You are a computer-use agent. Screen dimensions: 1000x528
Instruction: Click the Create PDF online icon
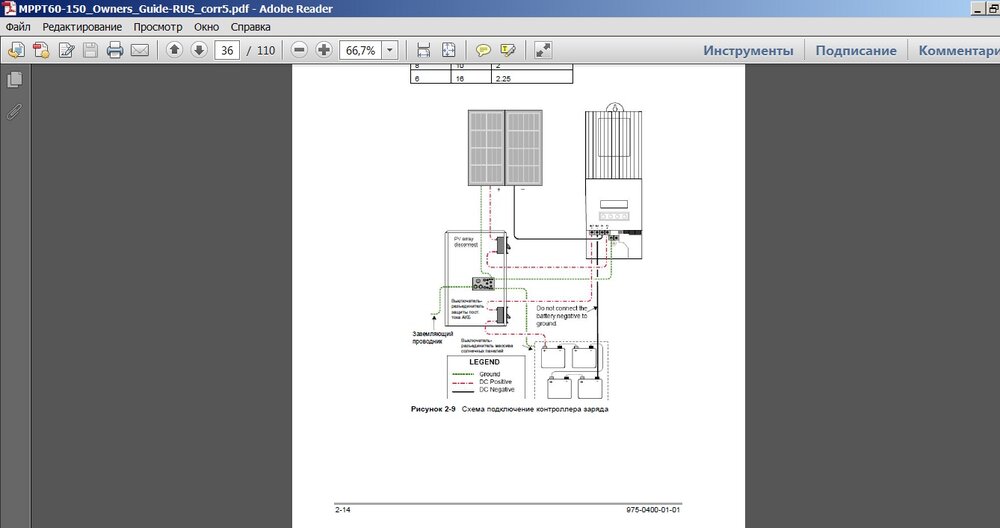coord(42,50)
